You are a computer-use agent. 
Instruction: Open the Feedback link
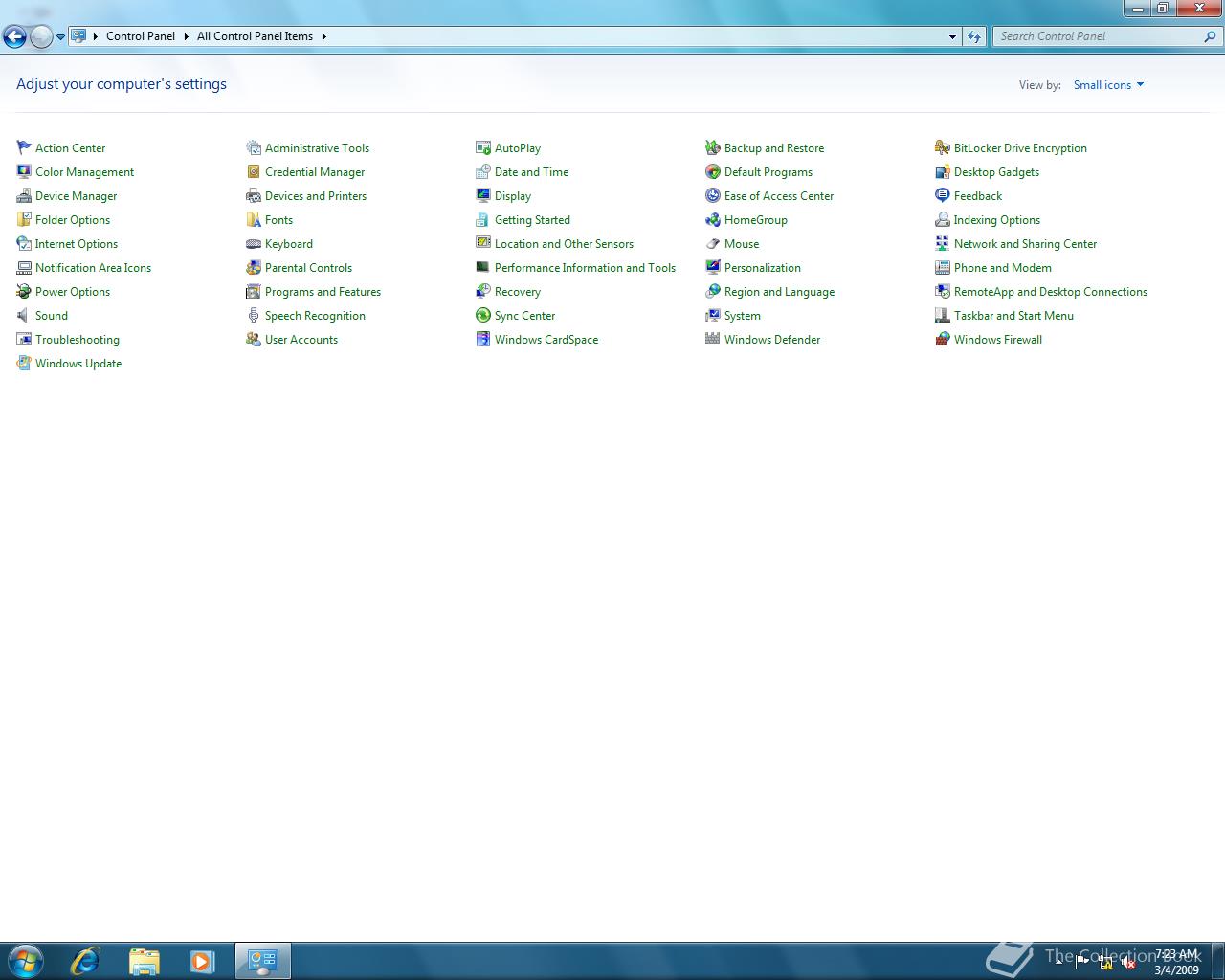point(978,196)
